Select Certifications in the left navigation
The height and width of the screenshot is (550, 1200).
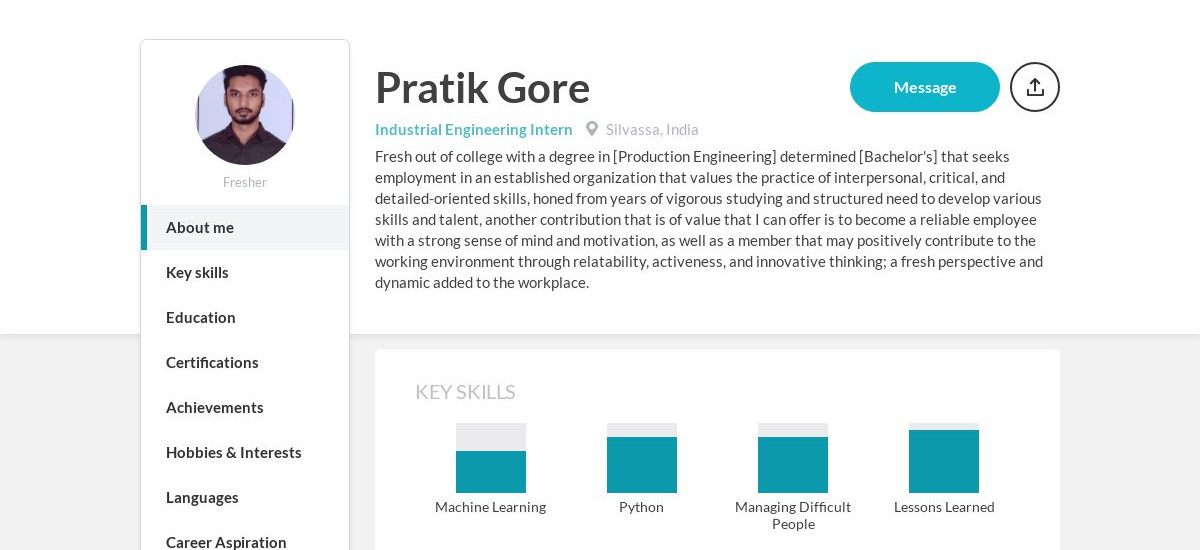[245, 362]
